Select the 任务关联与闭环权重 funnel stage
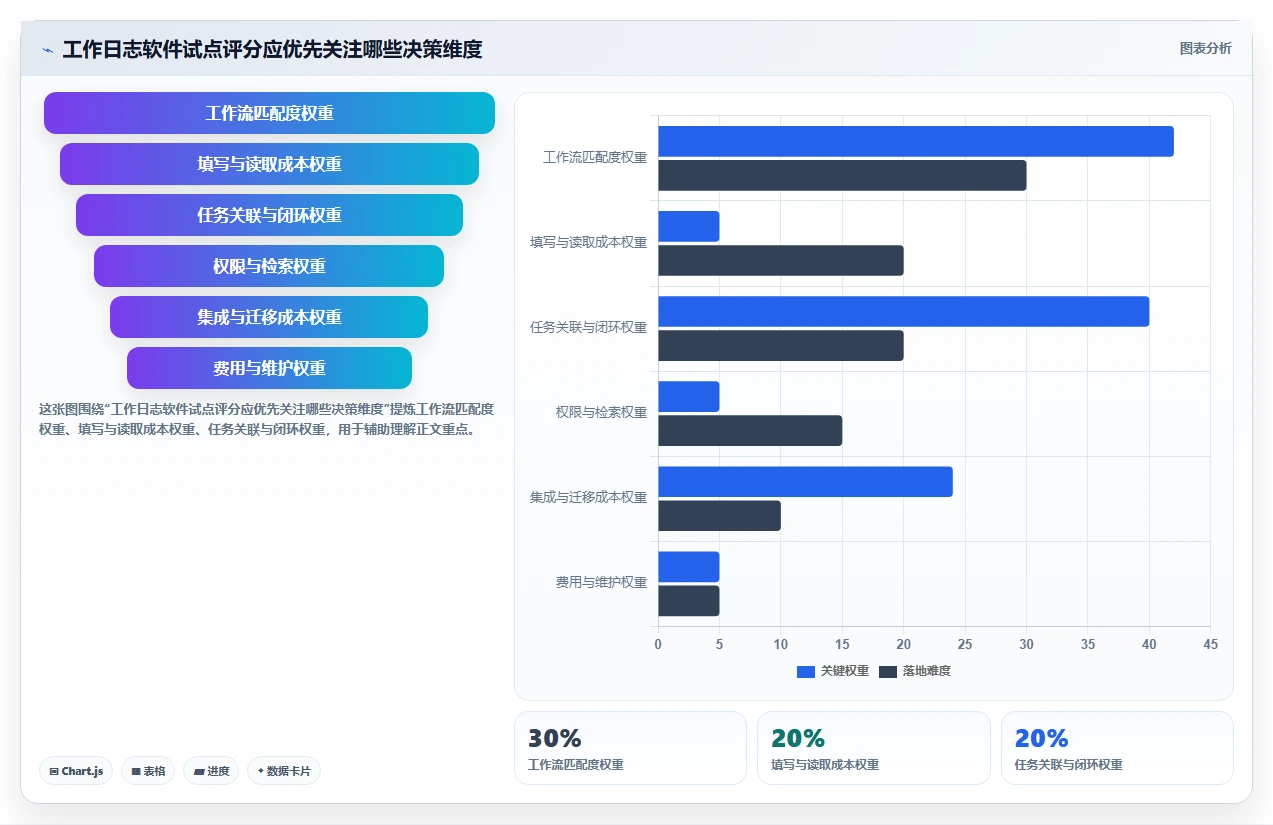This screenshot has height=825, width=1273. coord(269,215)
